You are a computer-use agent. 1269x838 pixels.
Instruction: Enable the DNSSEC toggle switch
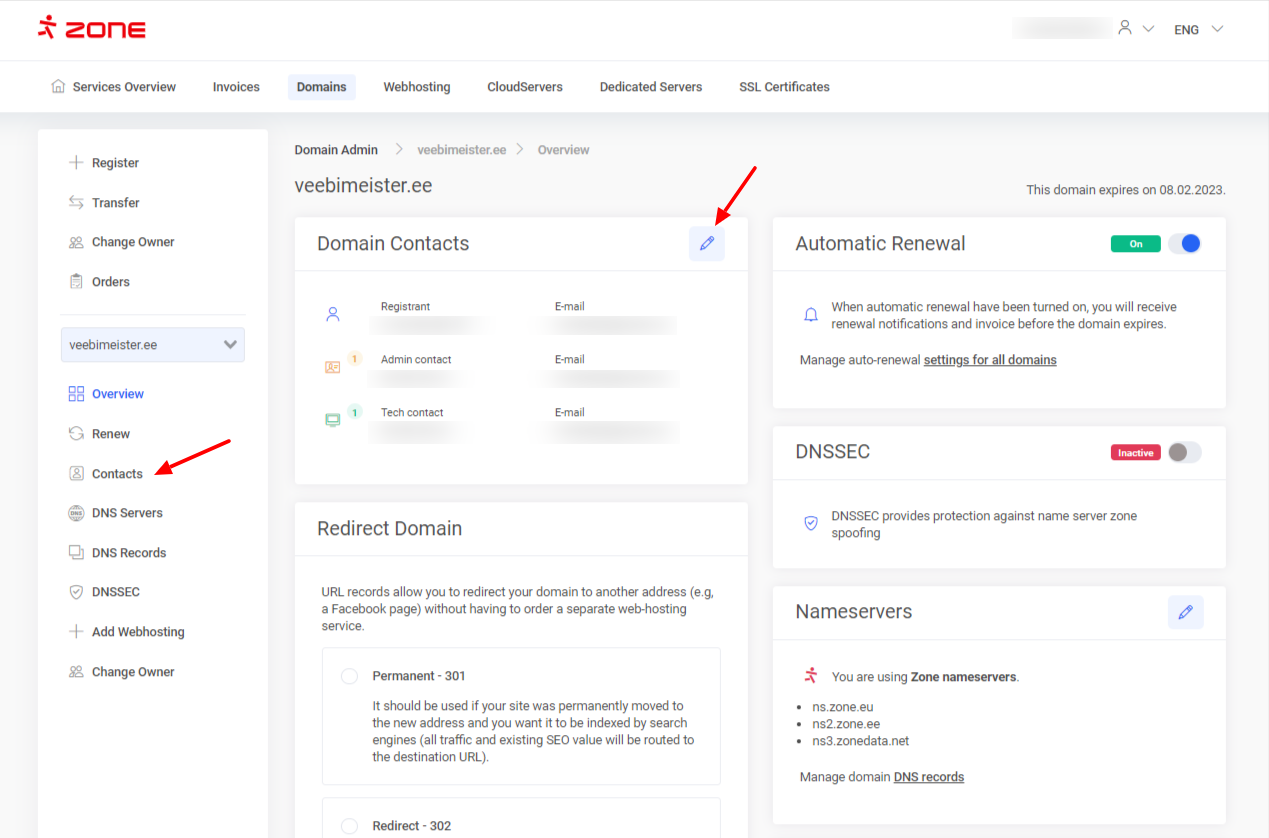tap(1185, 452)
